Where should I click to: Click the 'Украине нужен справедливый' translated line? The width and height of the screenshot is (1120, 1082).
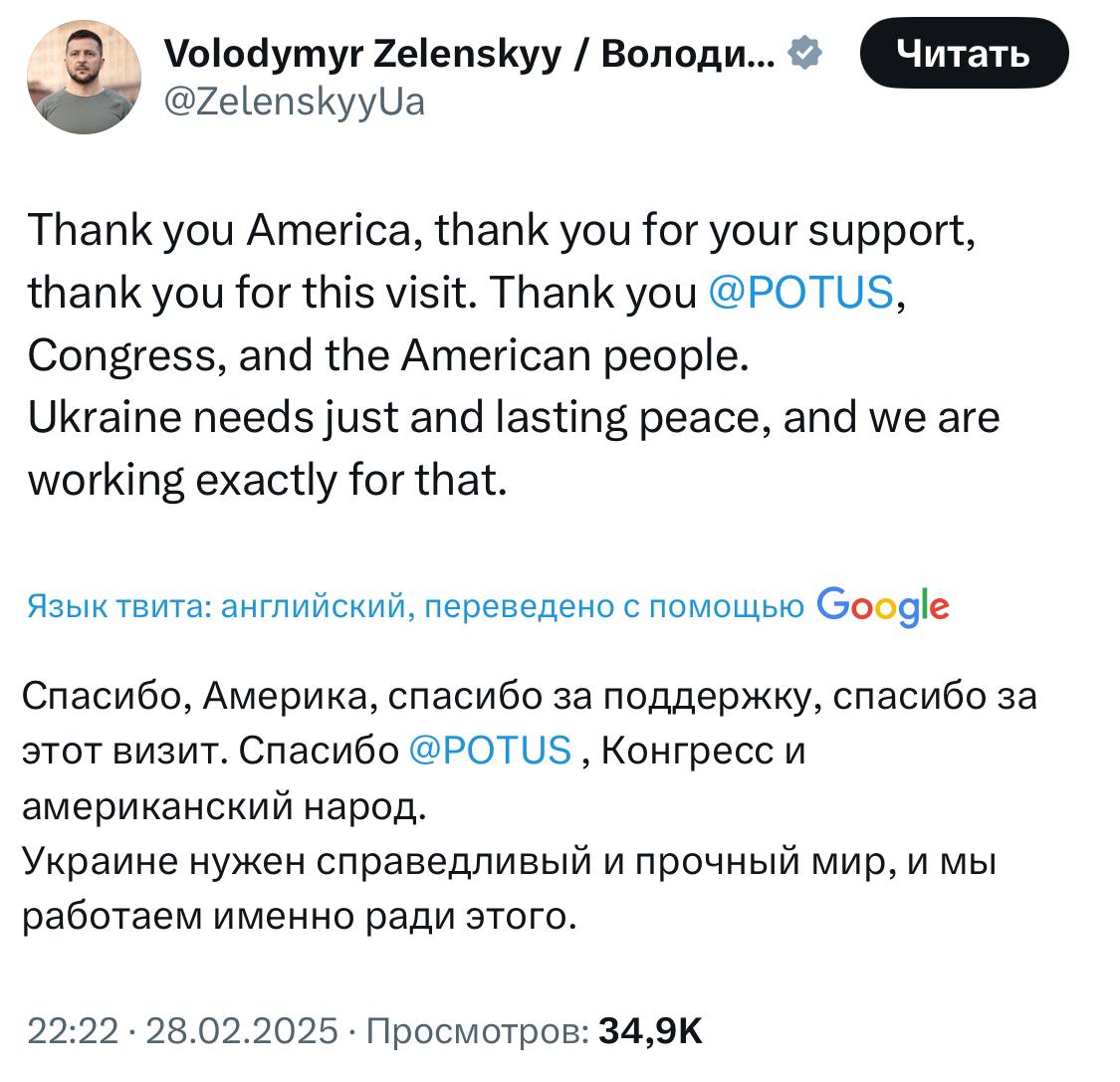click(510, 861)
